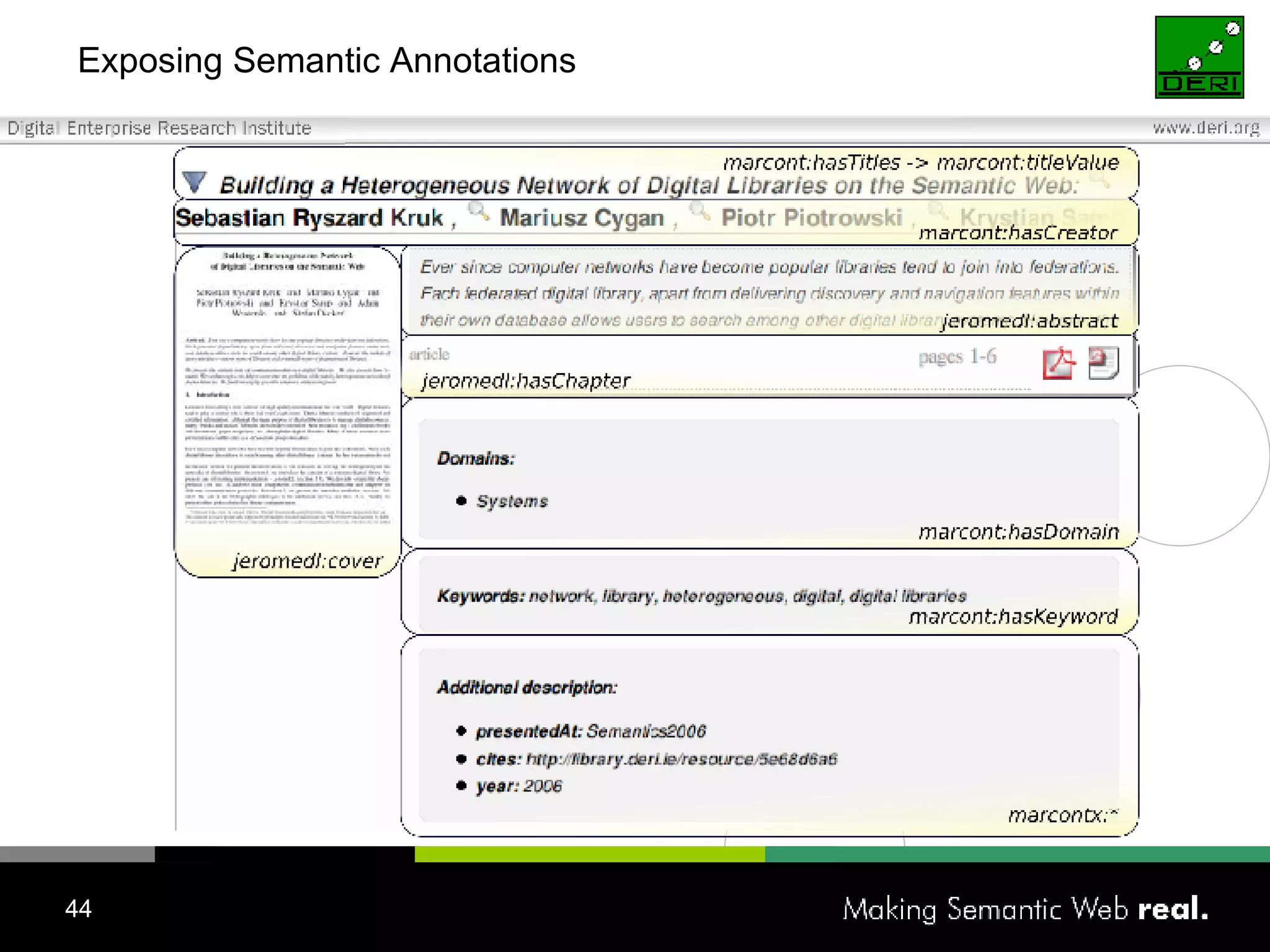The width and height of the screenshot is (1270, 952).
Task: Click the Keywords line
Action: [x=702, y=596]
